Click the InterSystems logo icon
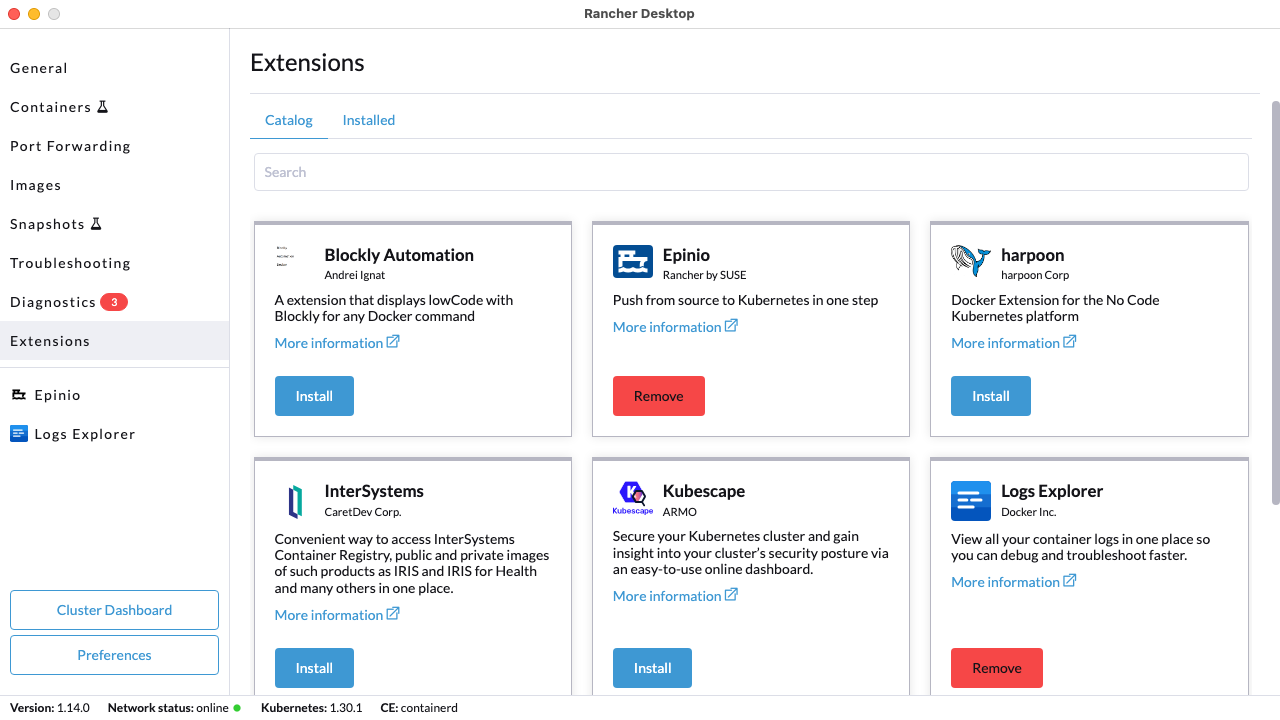Viewport: 1280px width, 720px height. tap(294, 501)
